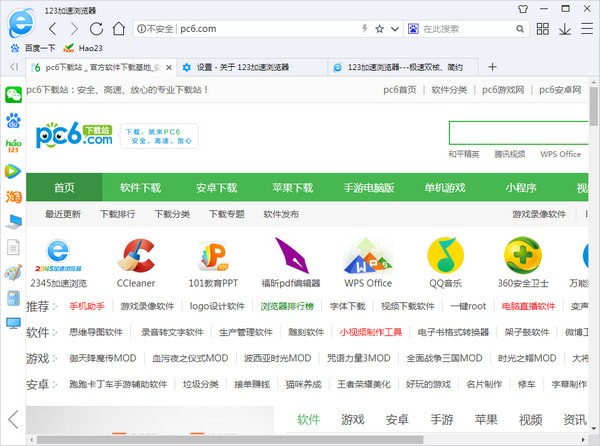The image size is (600, 446).
Task: Open the browser main menu button
Action: pyautogui.click(x=578, y=29)
